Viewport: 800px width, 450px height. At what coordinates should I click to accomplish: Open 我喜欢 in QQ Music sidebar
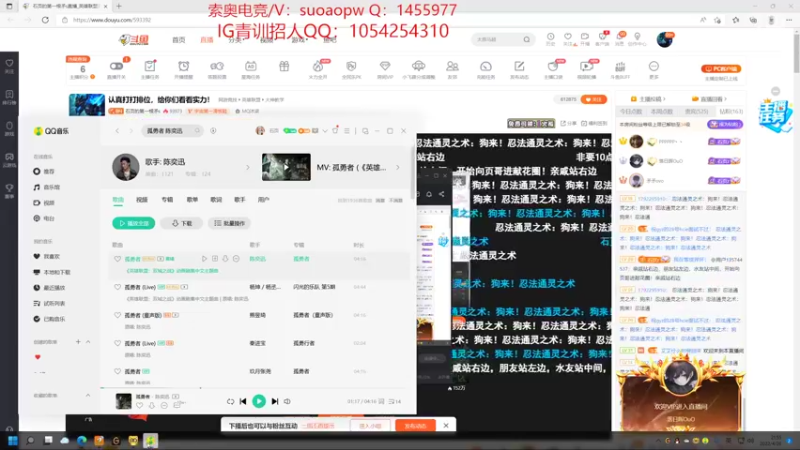pyautogui.click(x=46, y=257)
